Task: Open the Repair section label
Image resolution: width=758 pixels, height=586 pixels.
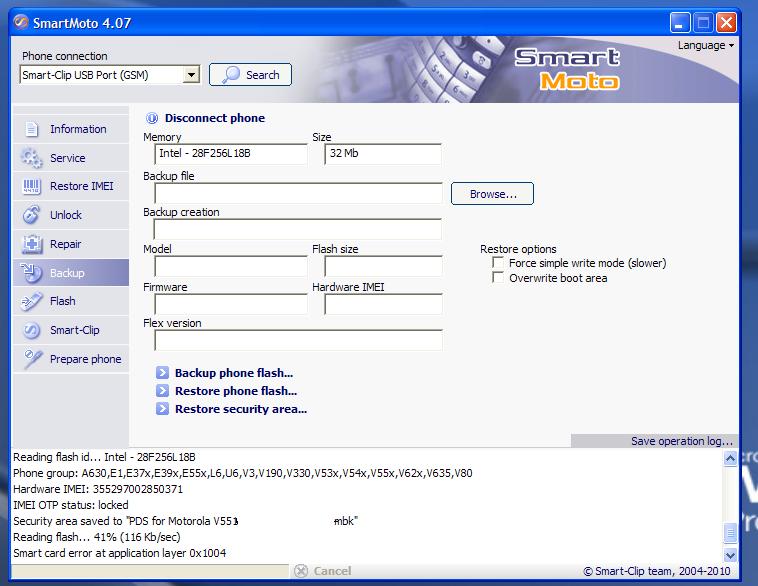Action: [x=66, y=244]
